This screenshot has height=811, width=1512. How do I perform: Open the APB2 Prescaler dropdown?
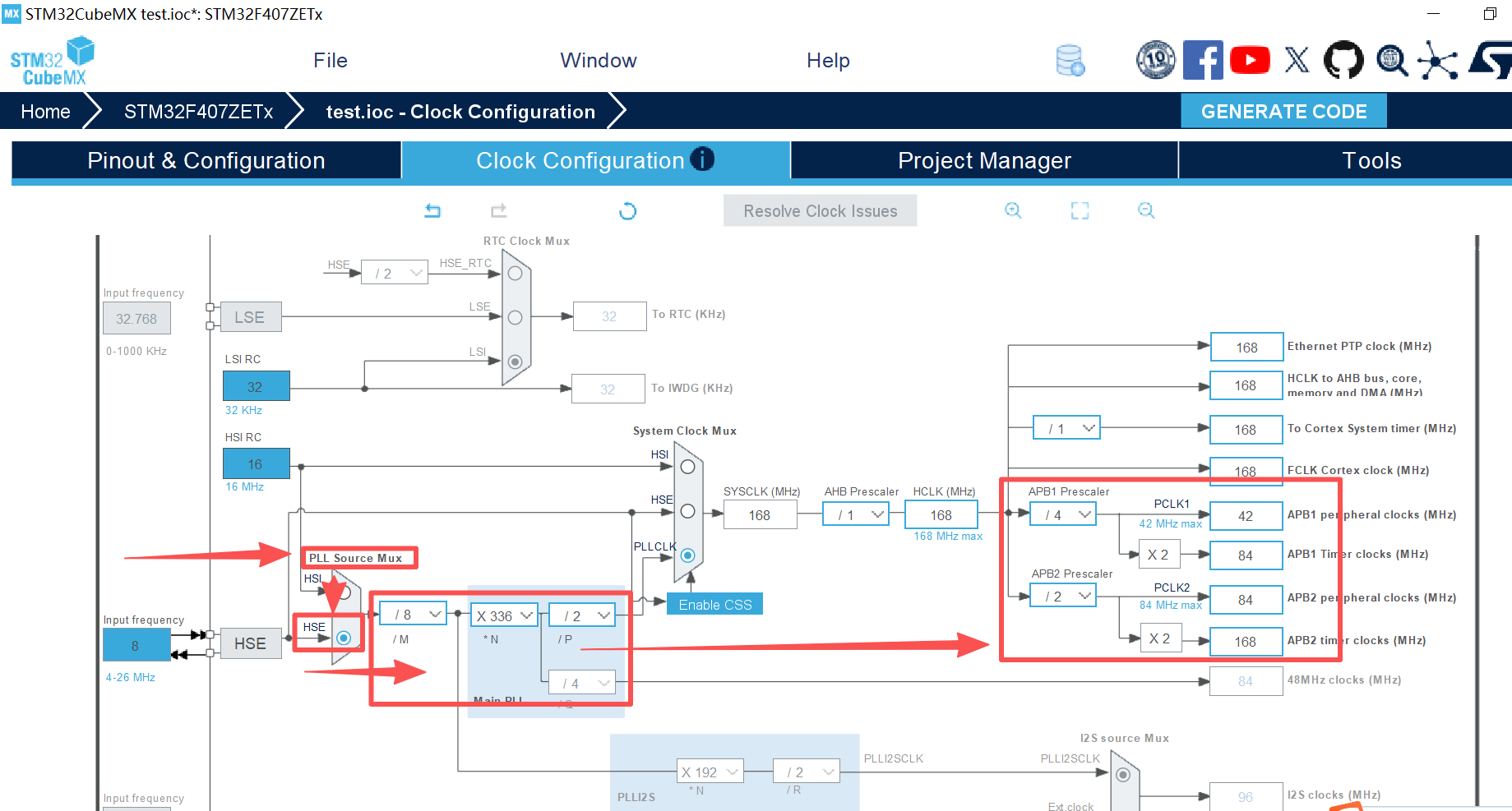click(1063, 597)
